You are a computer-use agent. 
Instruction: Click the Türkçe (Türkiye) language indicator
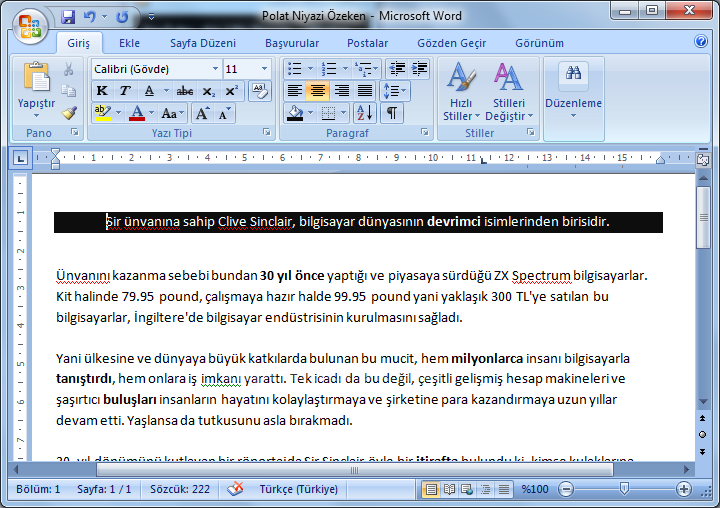point(298,490)
